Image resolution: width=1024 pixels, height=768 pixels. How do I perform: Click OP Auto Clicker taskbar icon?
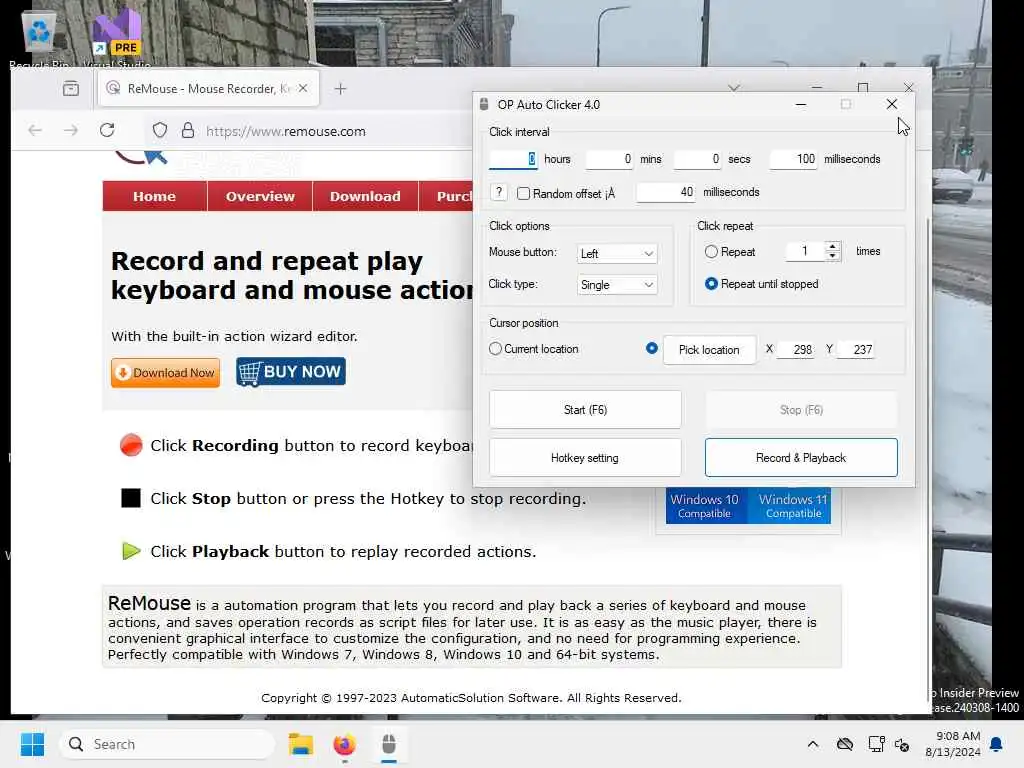click(389, 744)
